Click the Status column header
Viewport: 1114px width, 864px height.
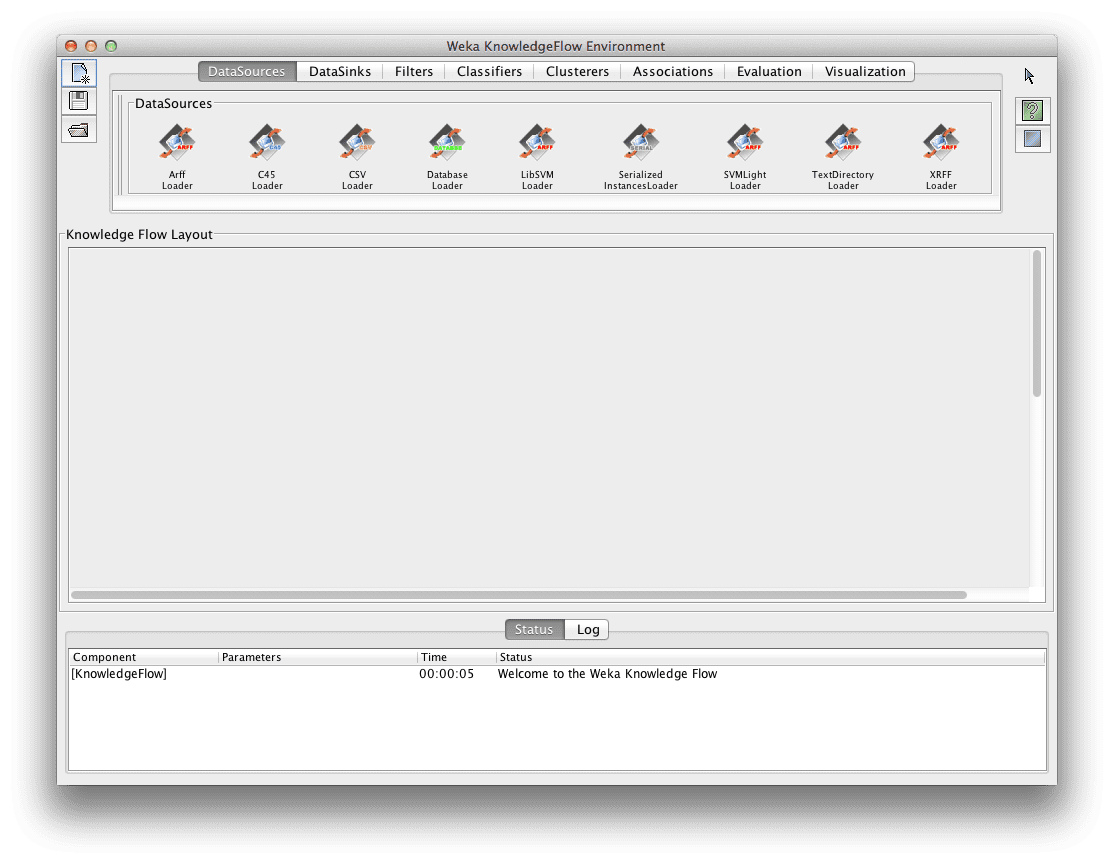pyautogui.click(x=771, y=657)
